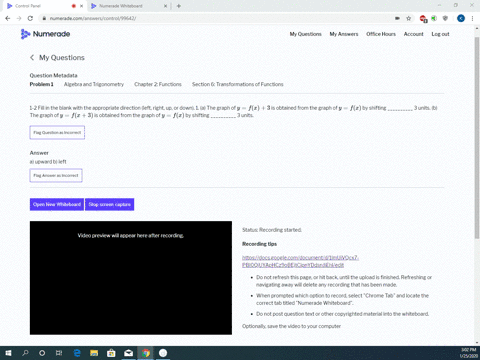Open the Chrome three-dot menu
This screenshot has height=360, width=480.
click(472, 18)
